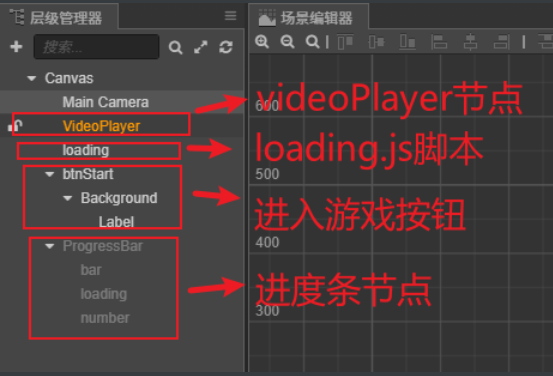Click the align horizontal centers tool
The width and height of the screenshot is (553, 376).
pos(470,42)
